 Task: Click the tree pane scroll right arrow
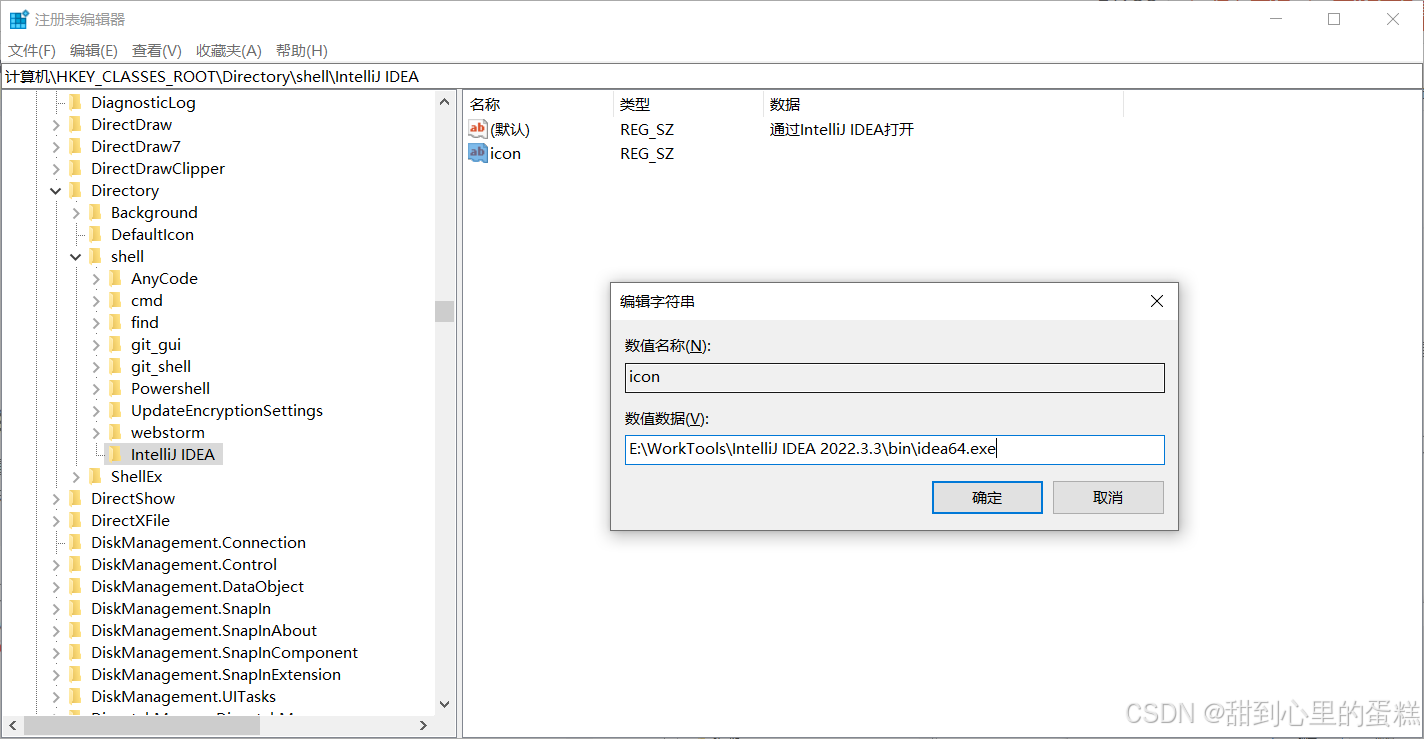424,726
